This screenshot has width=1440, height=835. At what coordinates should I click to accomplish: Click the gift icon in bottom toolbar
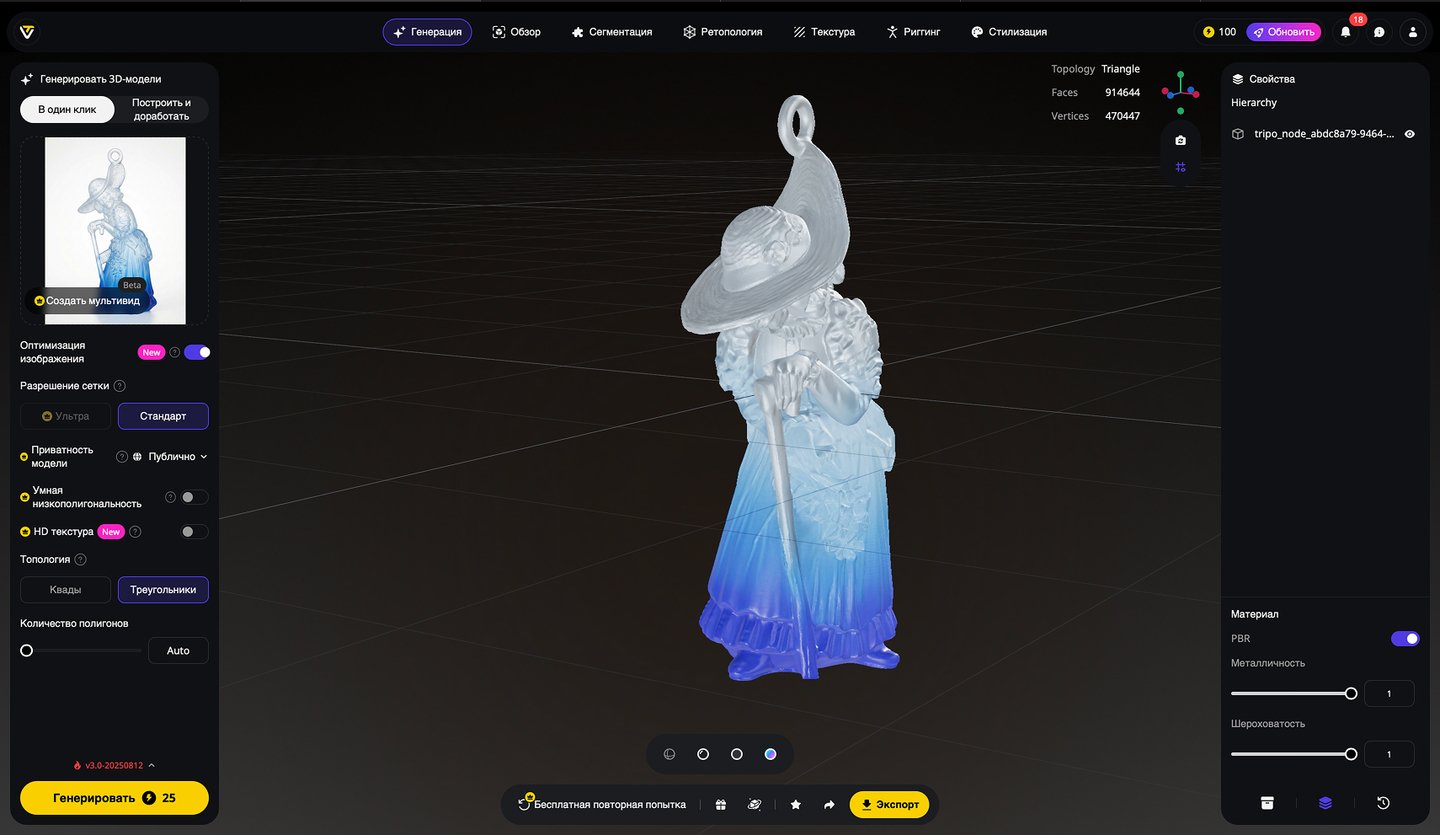click(x=721, y=804)
